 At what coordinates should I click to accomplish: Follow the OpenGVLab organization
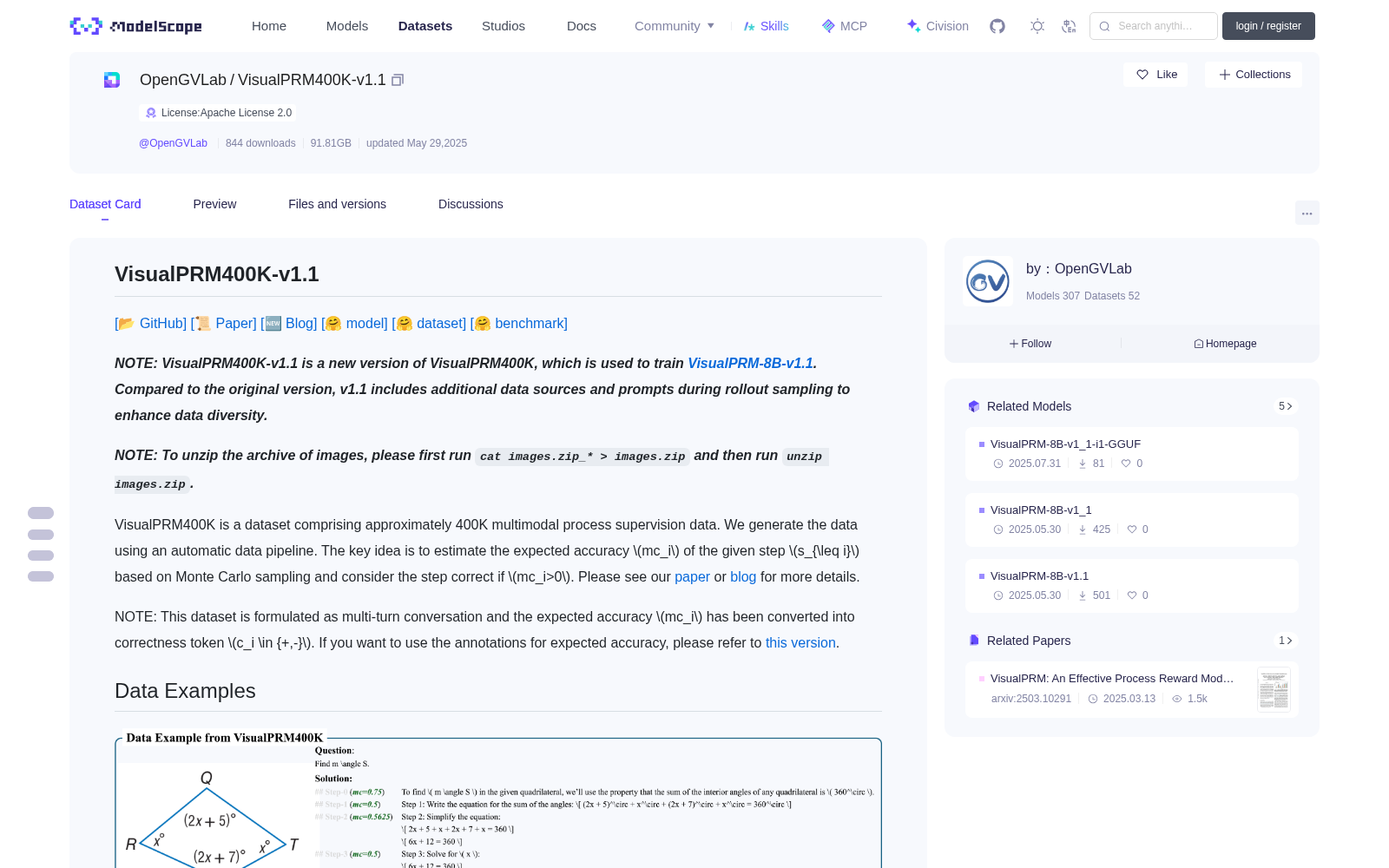(1030, 344)
